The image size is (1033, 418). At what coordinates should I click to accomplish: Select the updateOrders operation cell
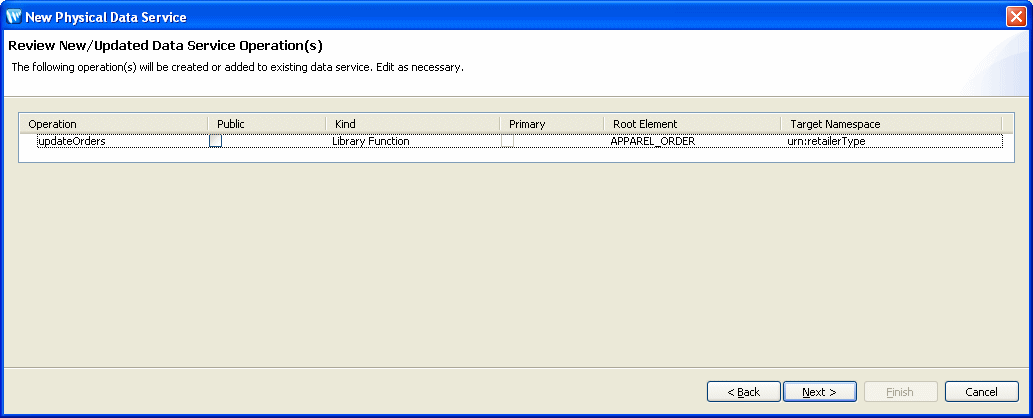tap(71, 141)
